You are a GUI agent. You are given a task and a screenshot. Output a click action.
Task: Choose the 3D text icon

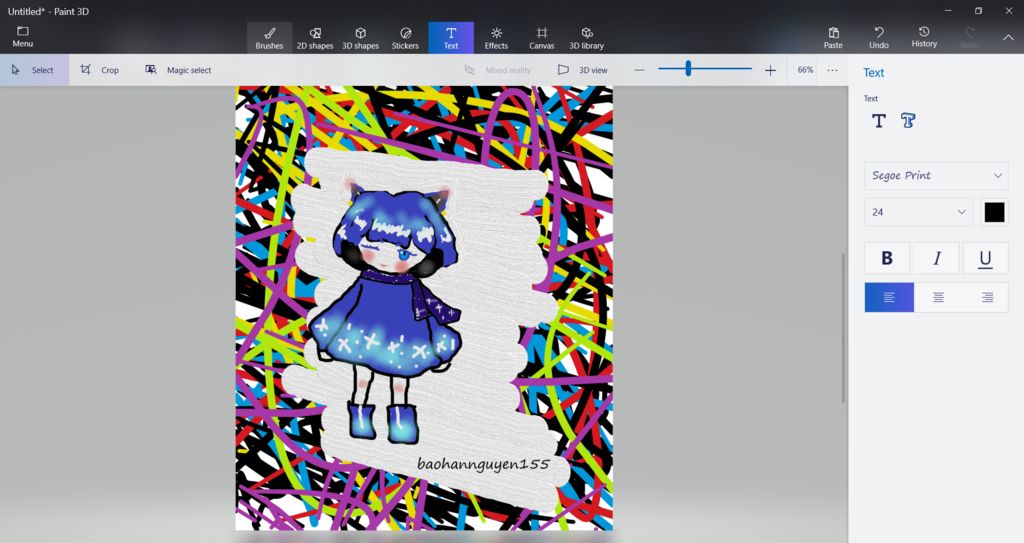pyautogui.click(x=908, y=121)
